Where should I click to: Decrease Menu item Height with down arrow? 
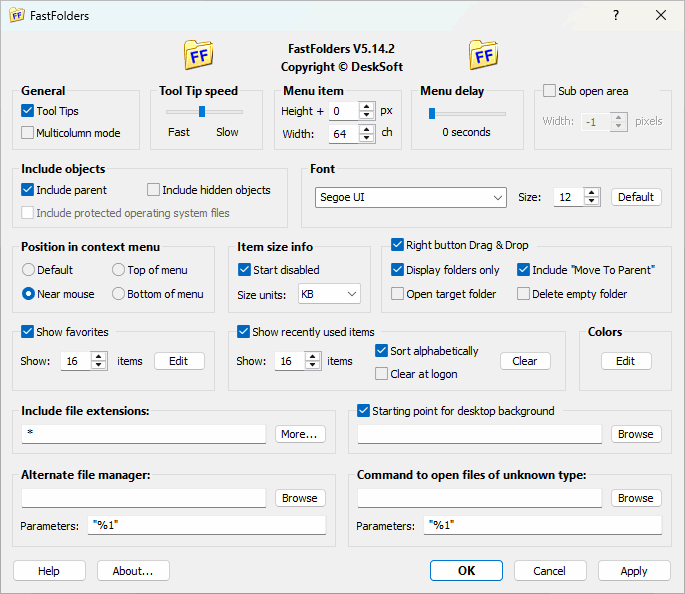point(367,115)
